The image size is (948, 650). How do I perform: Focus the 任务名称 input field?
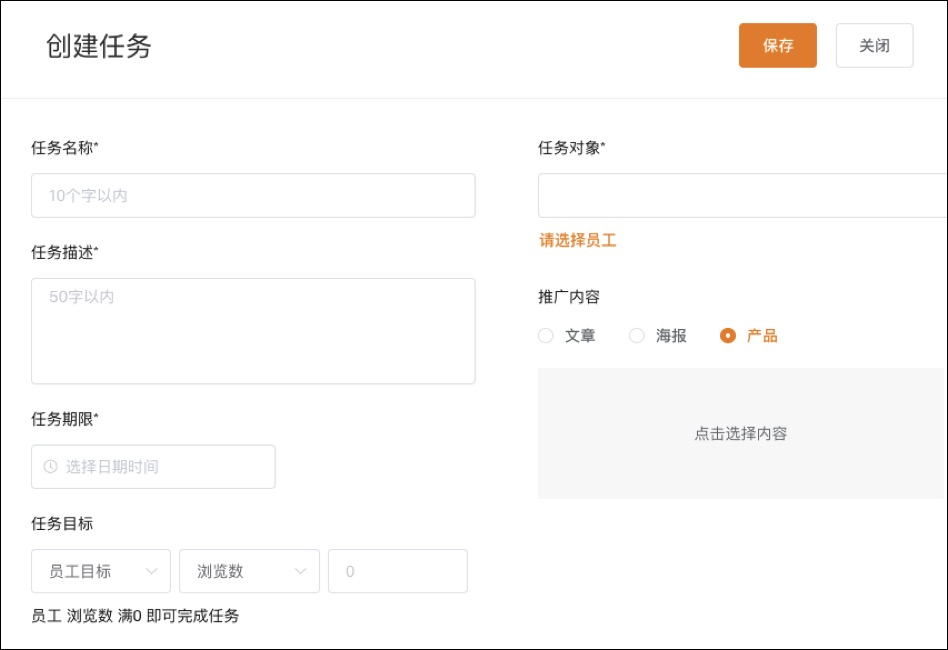tap(253, 195)
